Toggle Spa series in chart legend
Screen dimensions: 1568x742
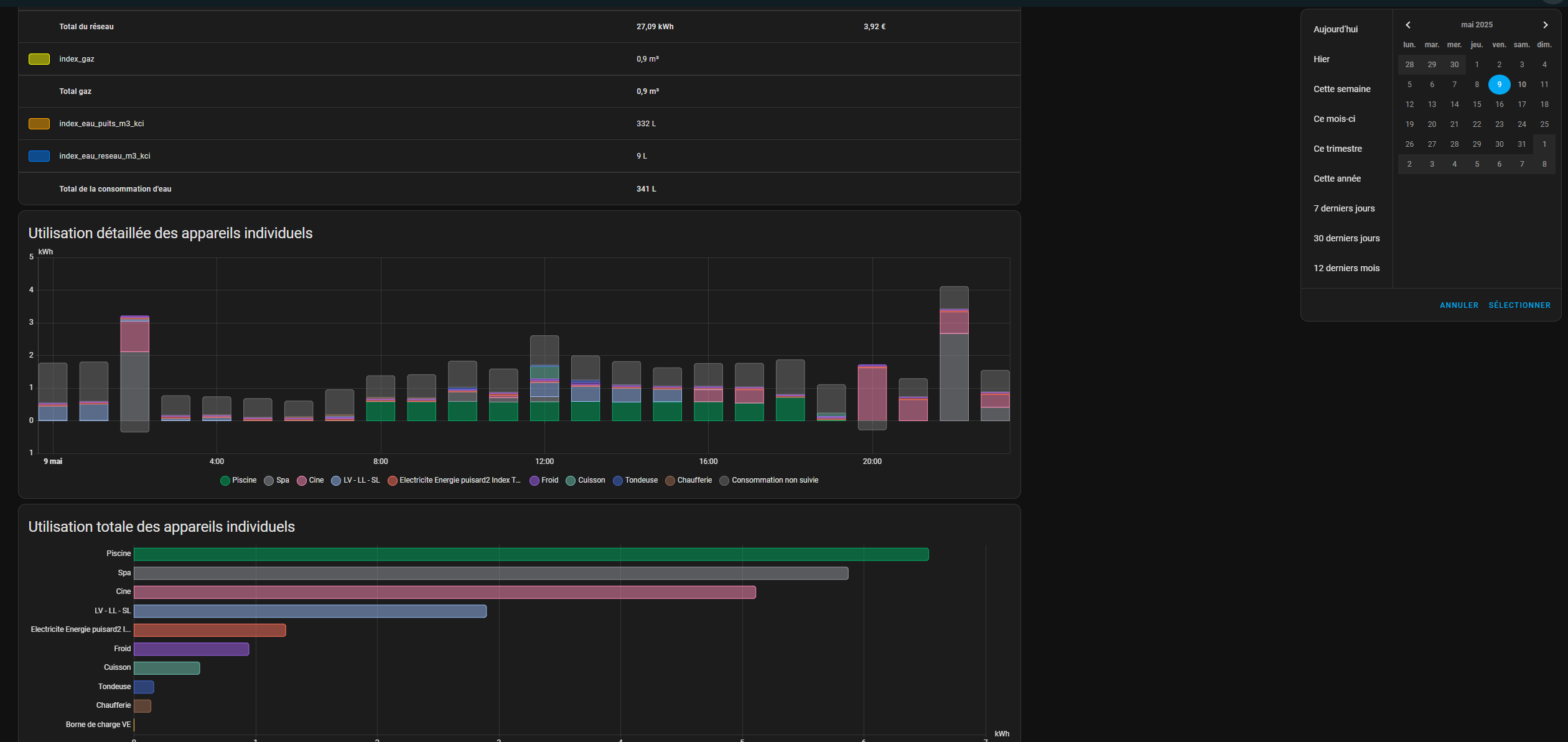[x=277, y=480]
